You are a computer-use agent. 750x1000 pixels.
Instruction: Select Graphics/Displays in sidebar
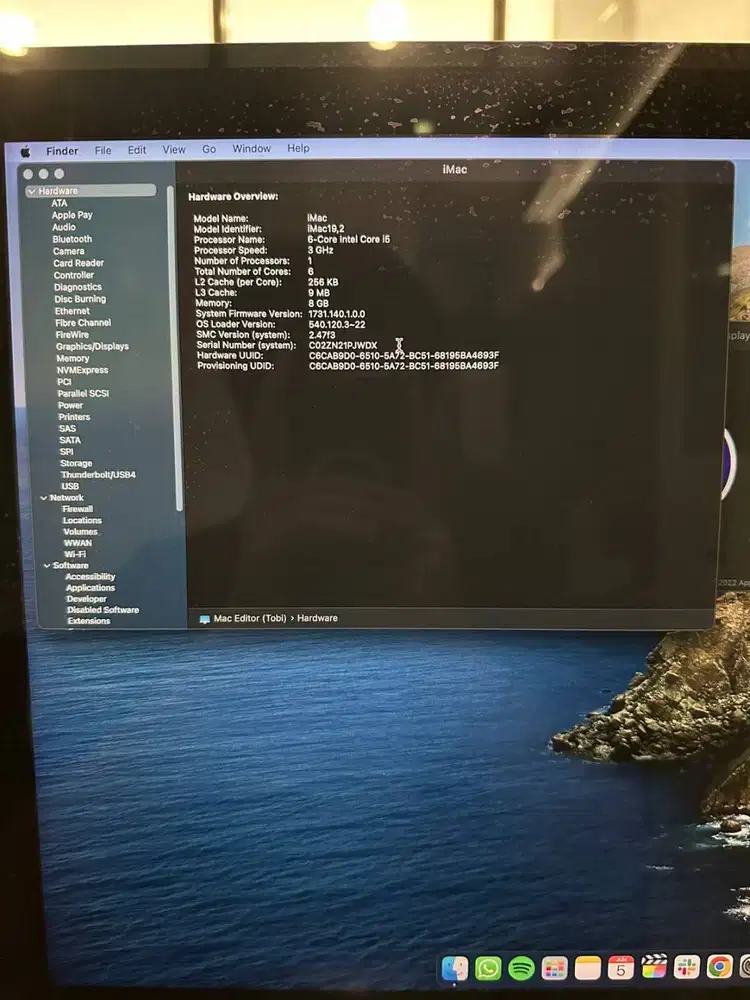(x=92, y=346)
